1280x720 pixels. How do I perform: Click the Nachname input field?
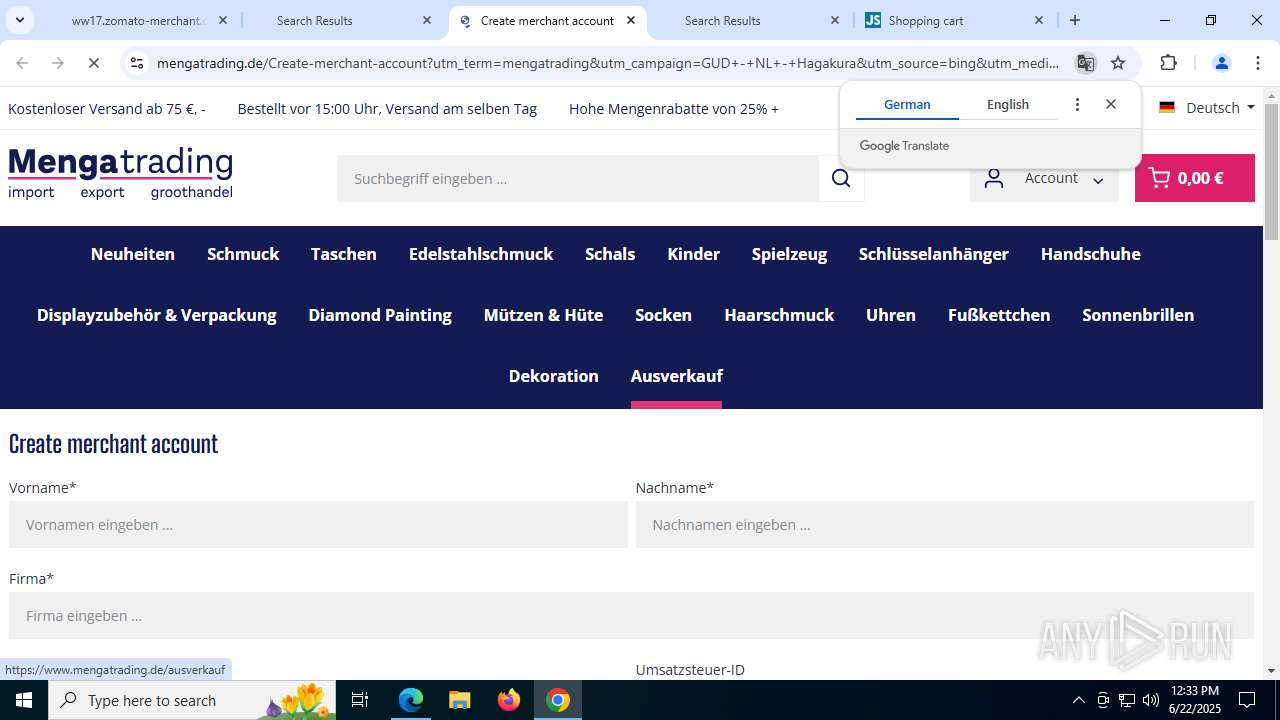pos(945,524)
